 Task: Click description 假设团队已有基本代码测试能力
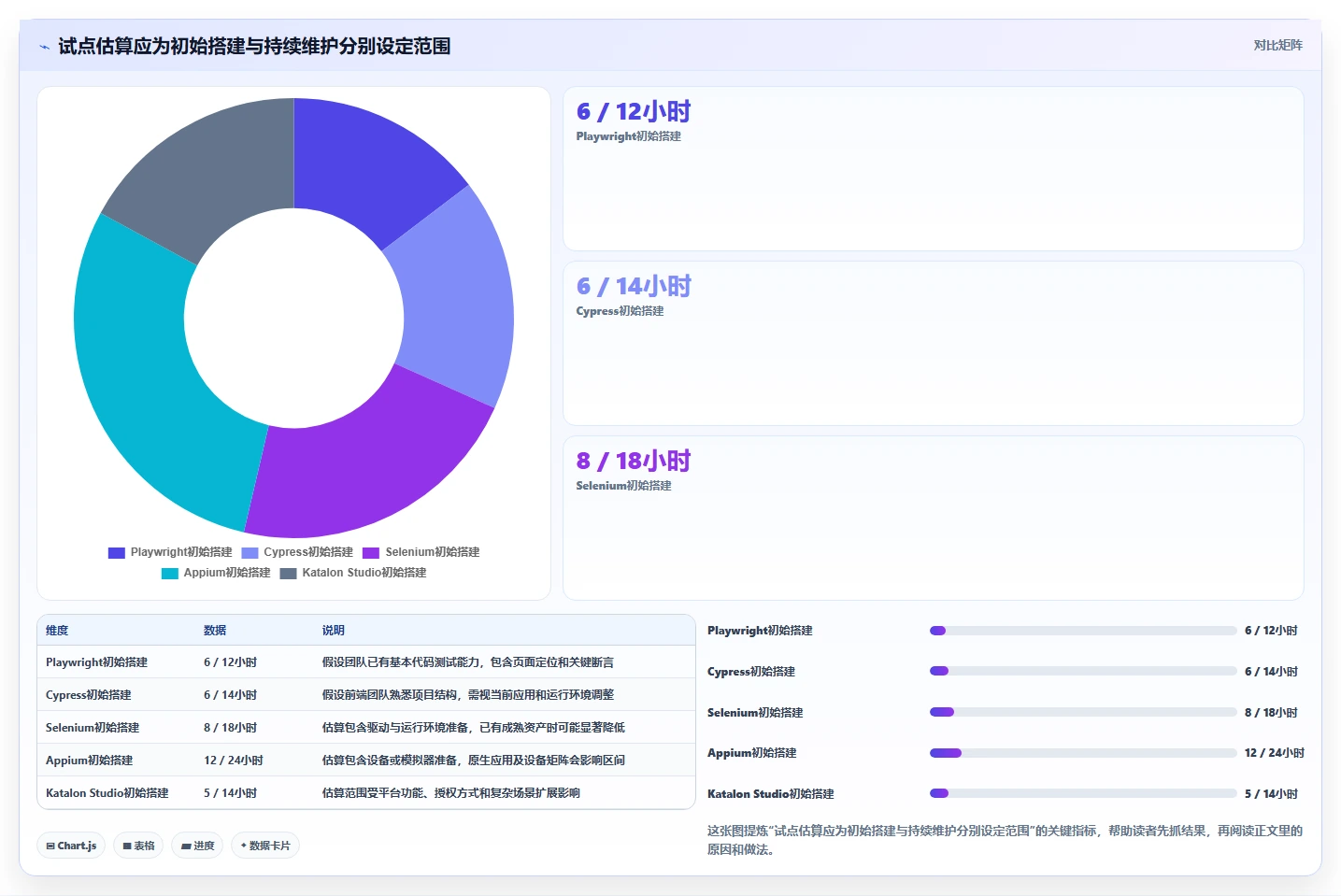click(x=468, y=662)
